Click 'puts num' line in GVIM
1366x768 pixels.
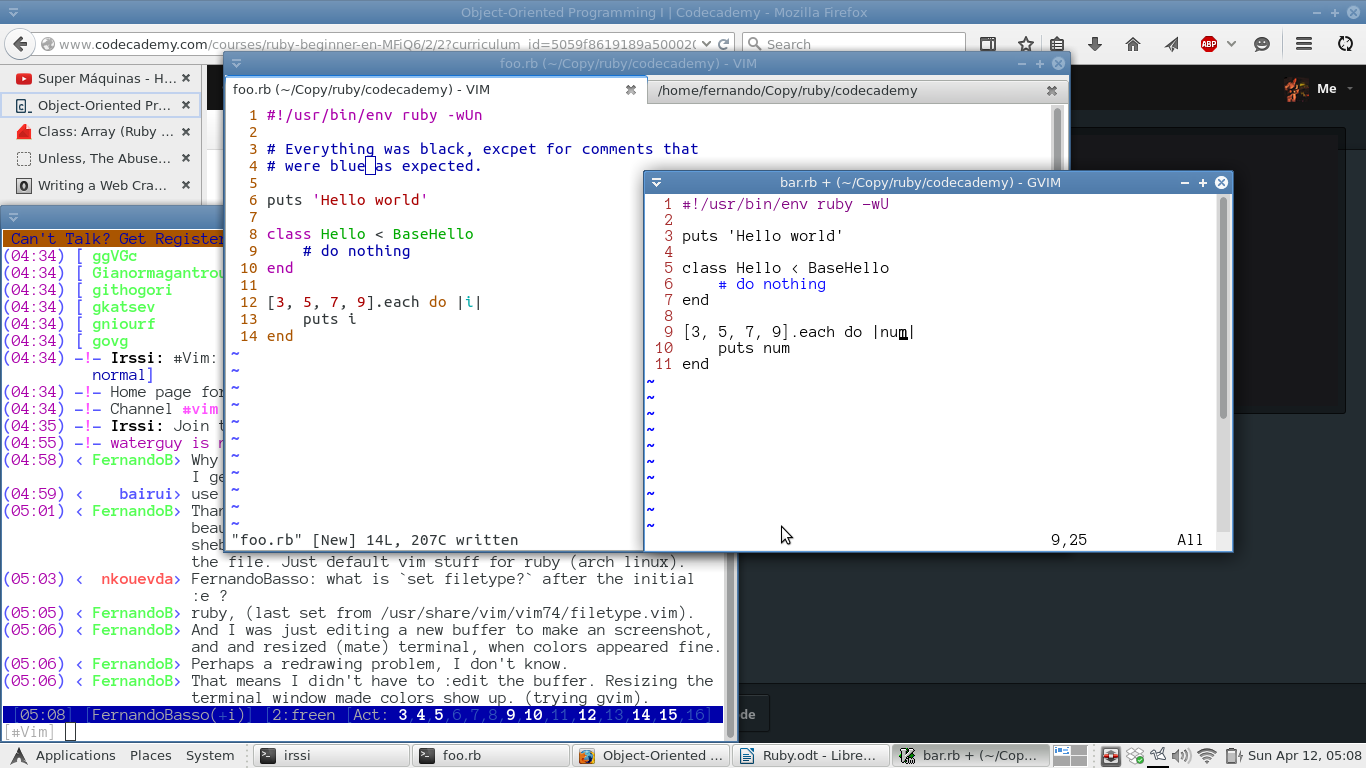pos(754,348)
